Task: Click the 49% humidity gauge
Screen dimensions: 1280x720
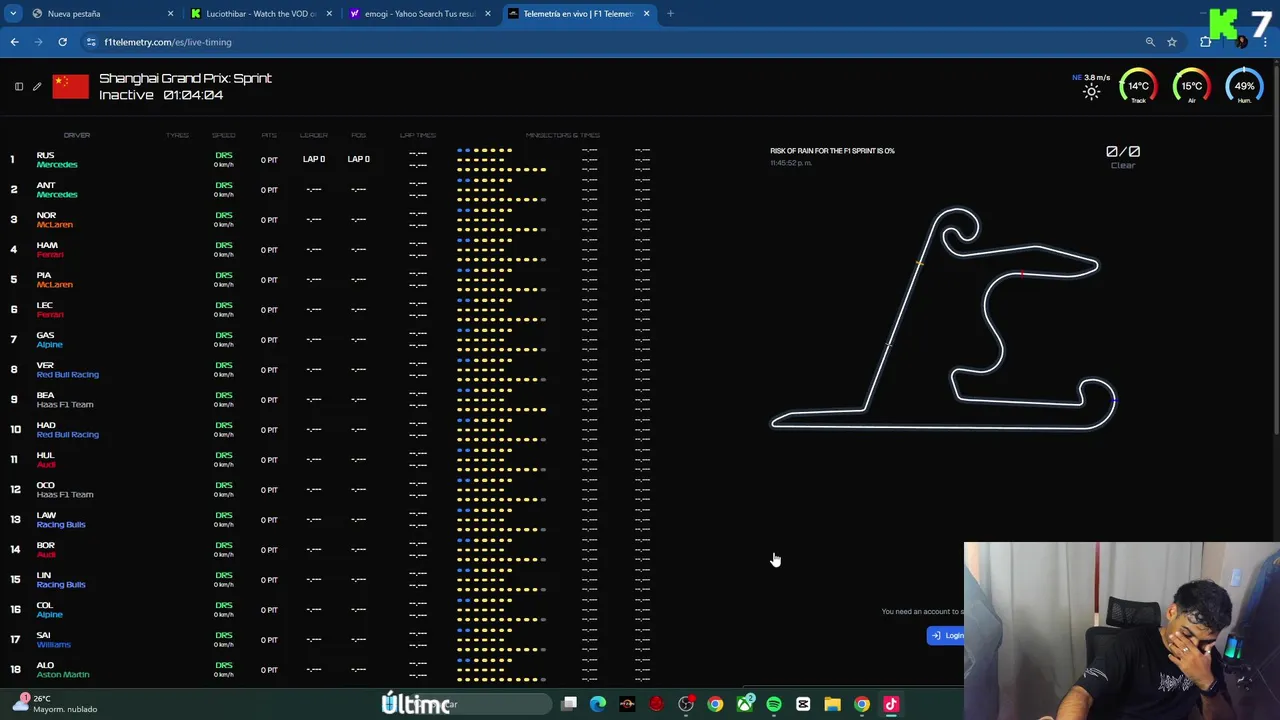Action: coord(1244,86)
